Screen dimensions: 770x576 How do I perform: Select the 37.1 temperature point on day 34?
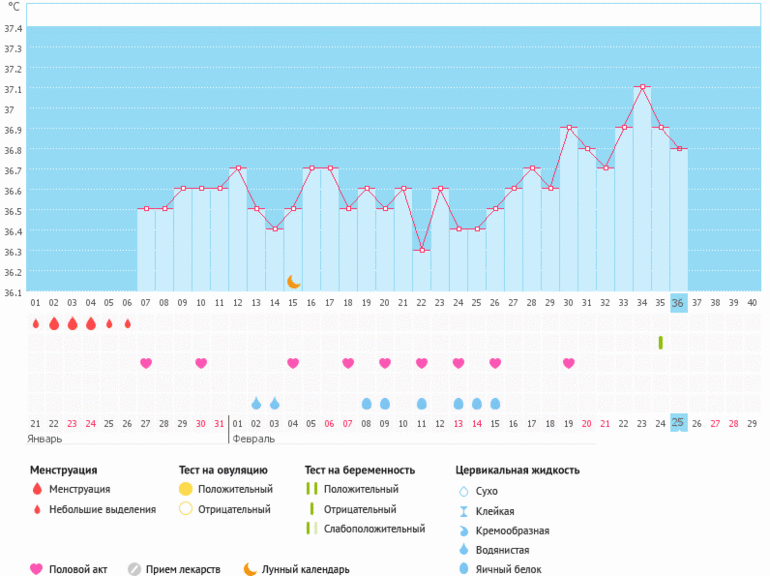[x=642, y=87]
